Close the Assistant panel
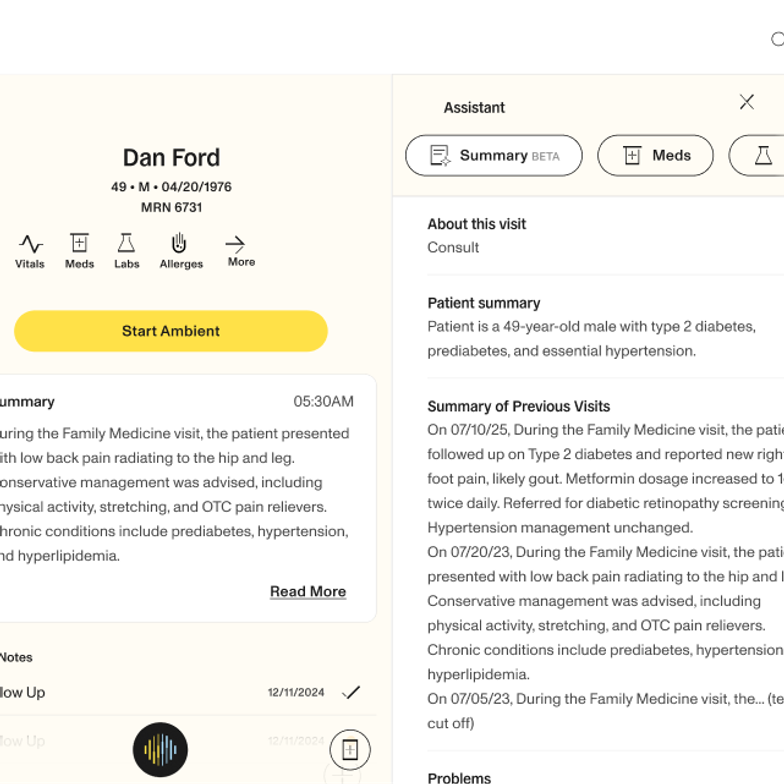The height and width of the screenshot is (784, 784). 746,102
